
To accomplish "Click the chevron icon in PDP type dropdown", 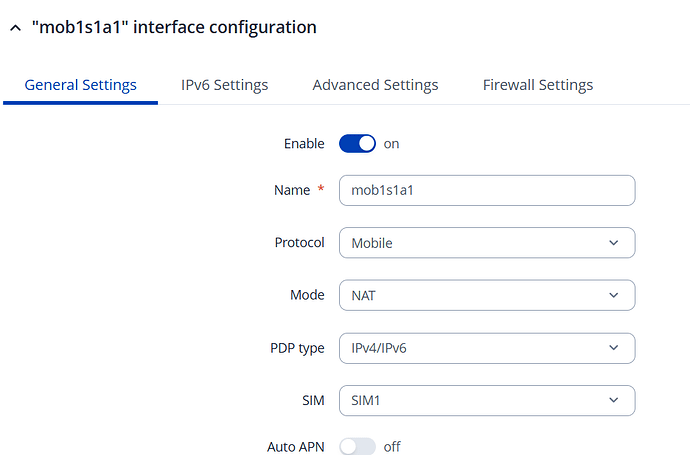I will (613, 348).
